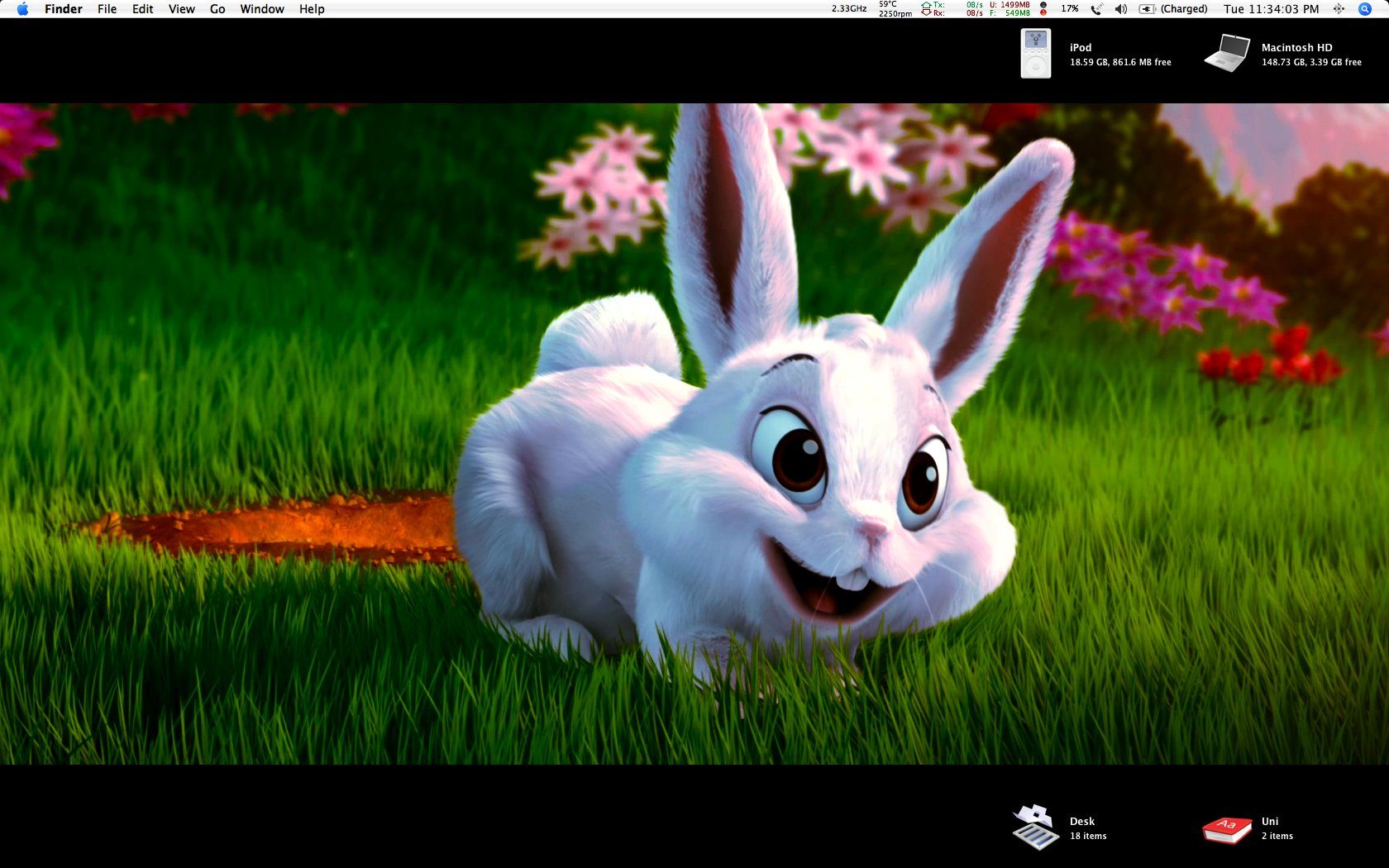Select the Macintosh HD laptop icon
Image resolution: width=1389 pixels, height=868 pixels.
click(1227, 54)
